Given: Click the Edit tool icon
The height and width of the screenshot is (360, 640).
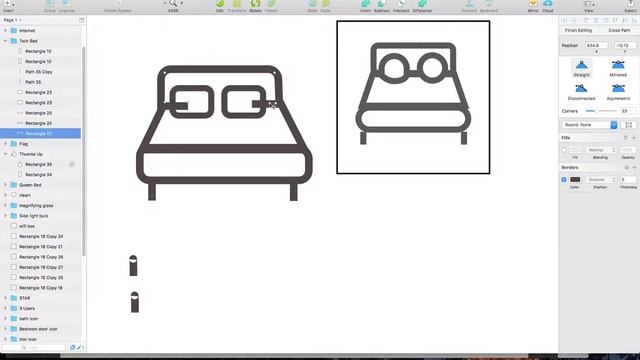Looking at the screenshot, I should coord(220,5).
